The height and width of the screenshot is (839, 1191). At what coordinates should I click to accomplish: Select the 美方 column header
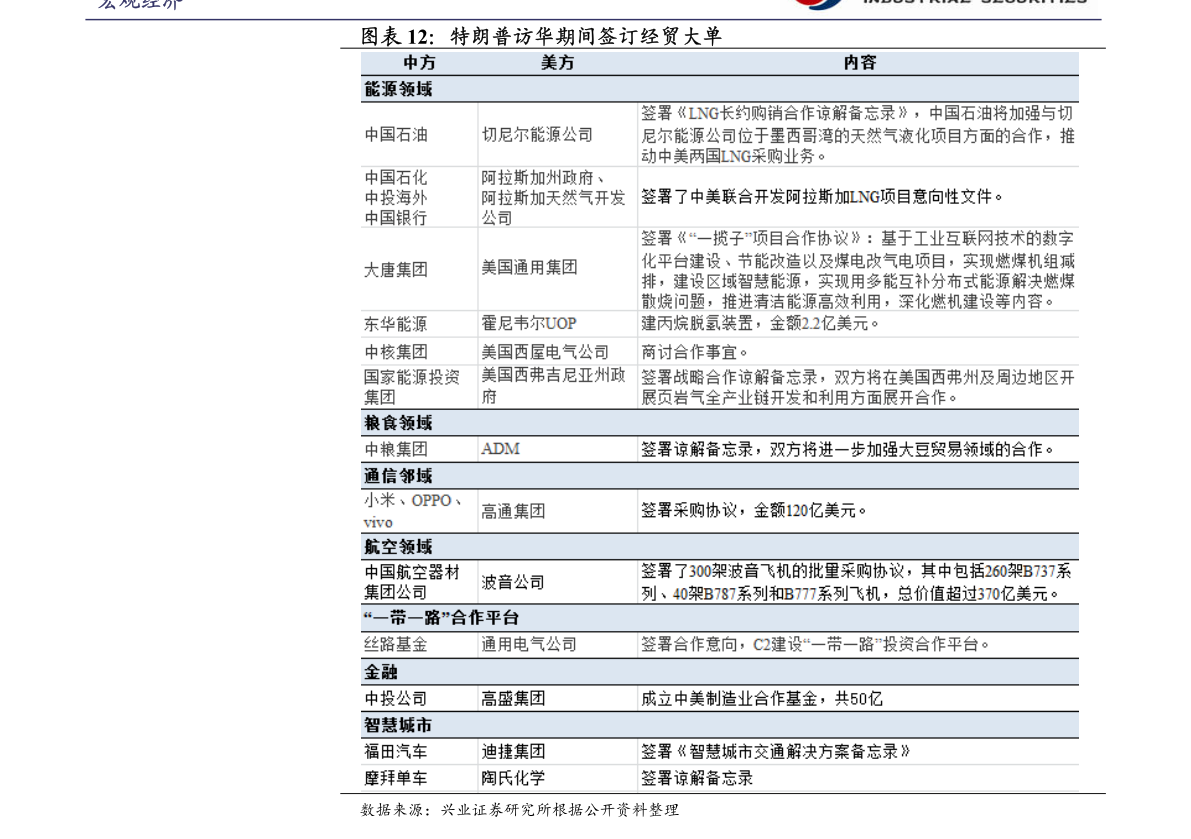click(x=558, y=63)
